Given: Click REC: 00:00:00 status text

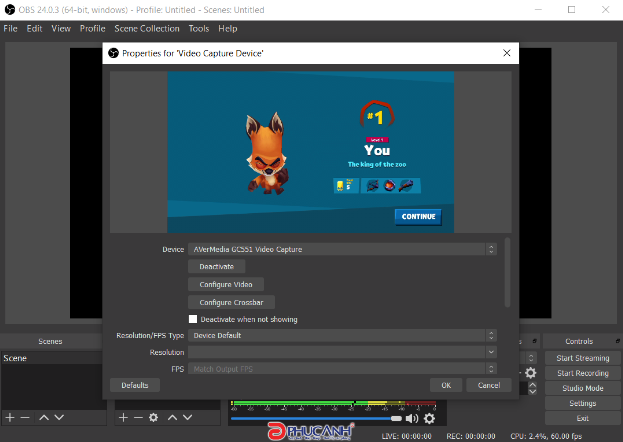Looking at the screenshot, I should 471,436.
